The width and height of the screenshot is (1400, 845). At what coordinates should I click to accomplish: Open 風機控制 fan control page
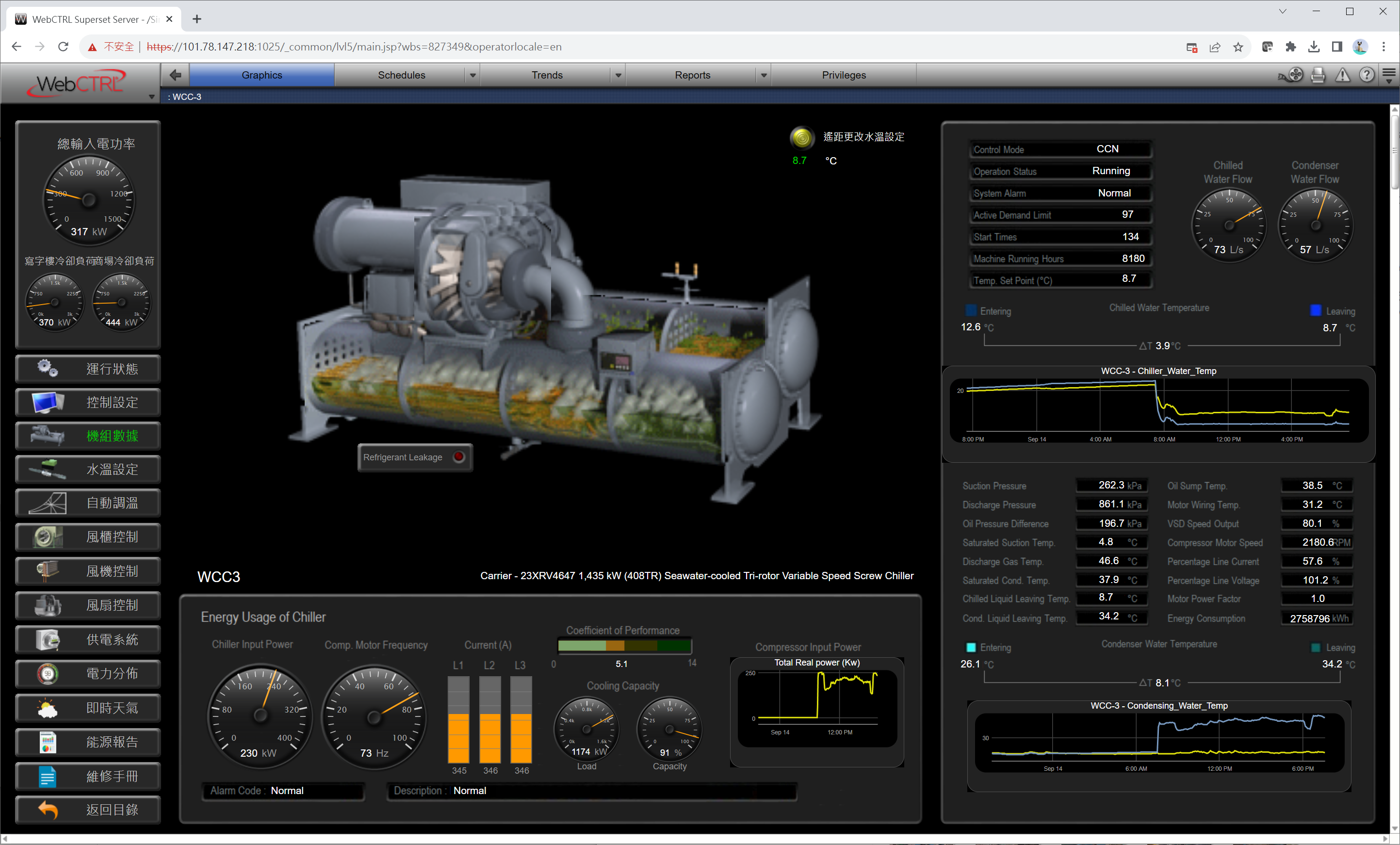pos(88,571)
